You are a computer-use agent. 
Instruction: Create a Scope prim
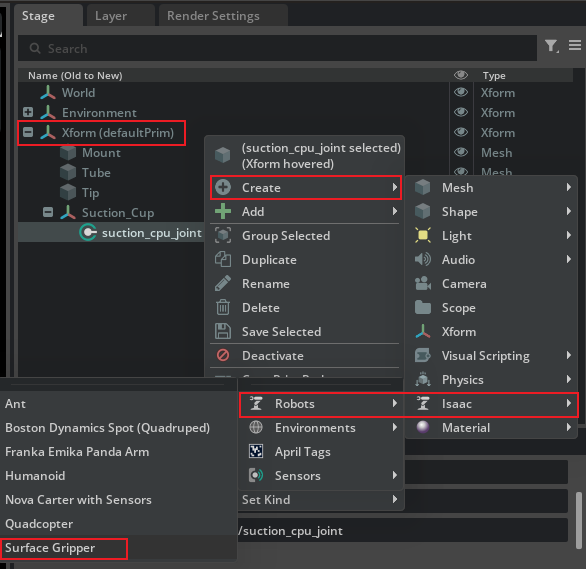pos(491,307)
